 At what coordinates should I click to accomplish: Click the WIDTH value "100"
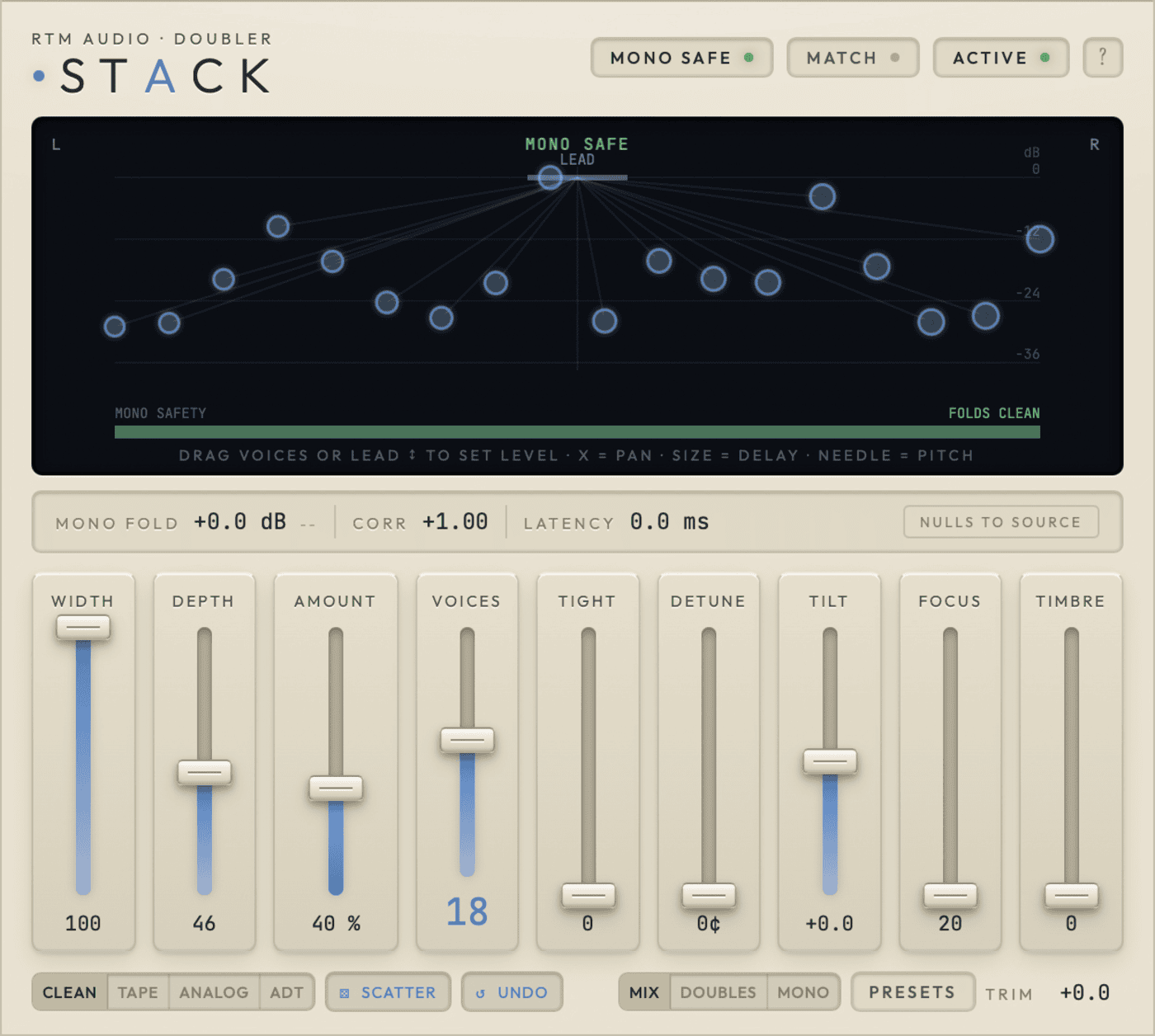[x=83, y=924]
